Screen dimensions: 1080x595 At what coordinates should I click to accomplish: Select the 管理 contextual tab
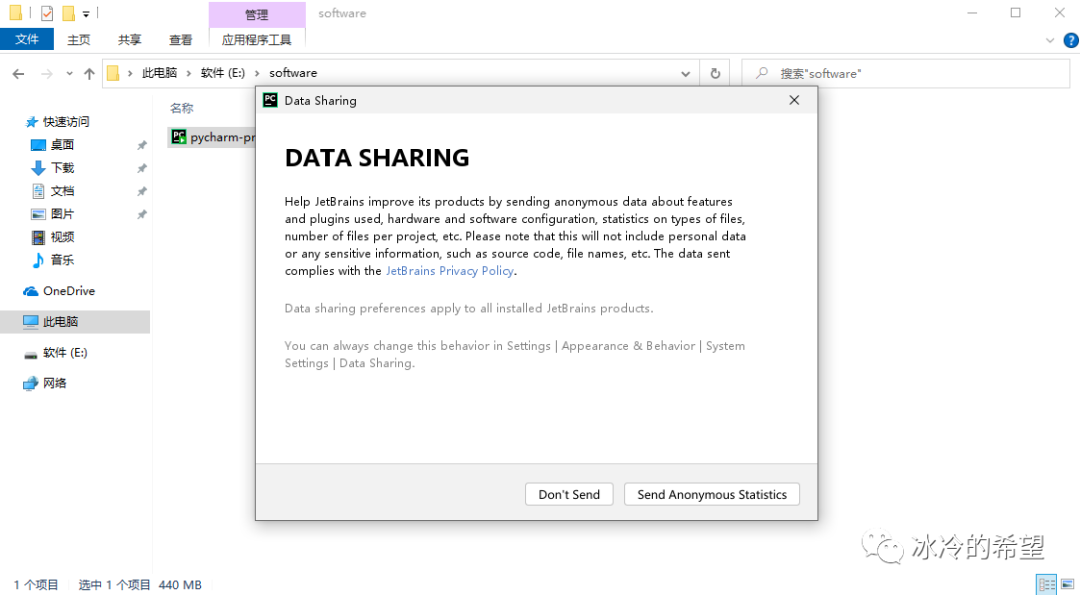click(256, 14)
